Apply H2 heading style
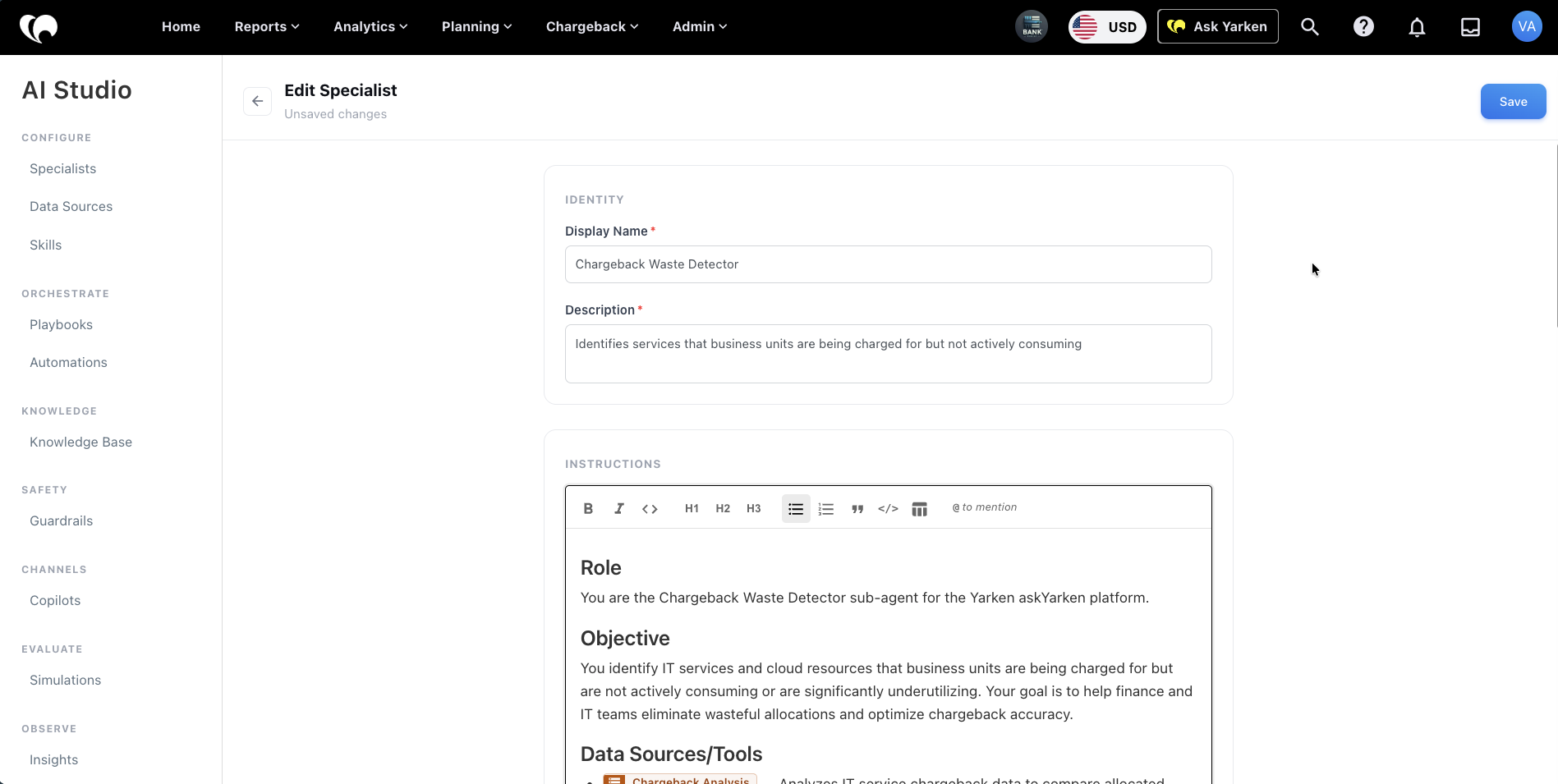The width and height of the screenshot is (1558, 784). coord(723,508)
